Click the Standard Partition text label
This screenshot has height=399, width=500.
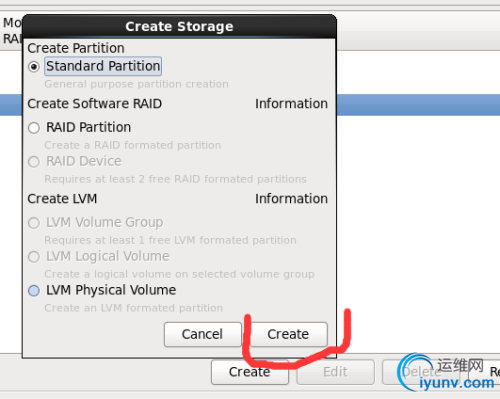103,66
